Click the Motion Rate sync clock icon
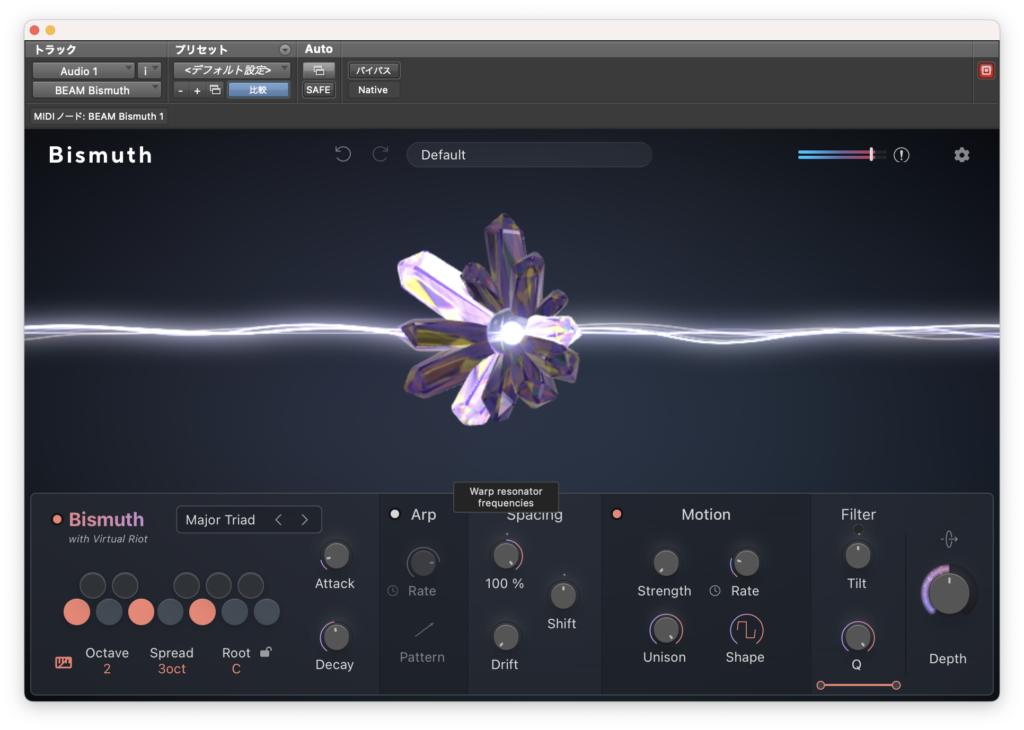The width and height of the screenshot is (1024, 730). 715,590
